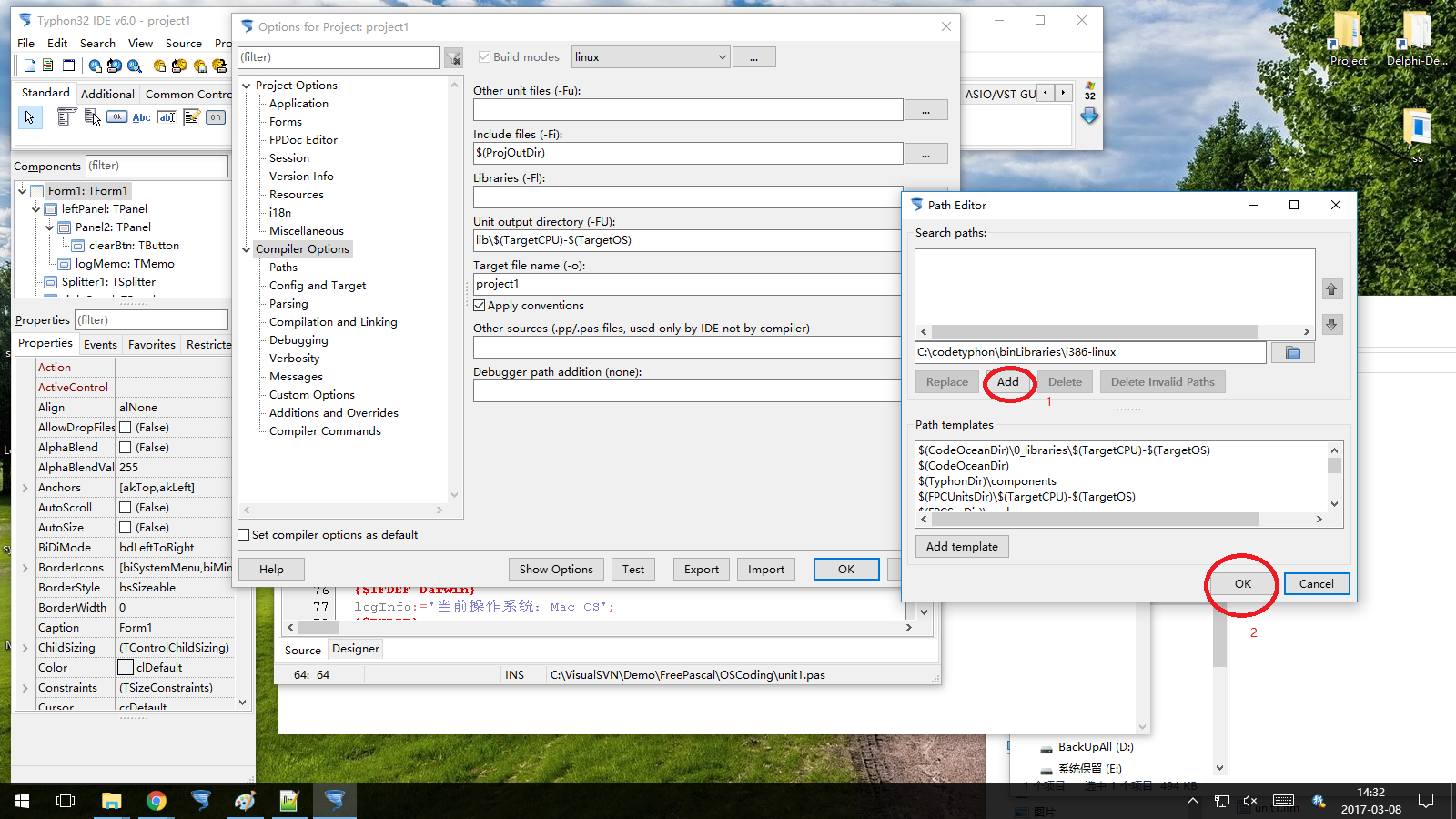Pick the TLabel 'Abc' component icon

point(141,117)
